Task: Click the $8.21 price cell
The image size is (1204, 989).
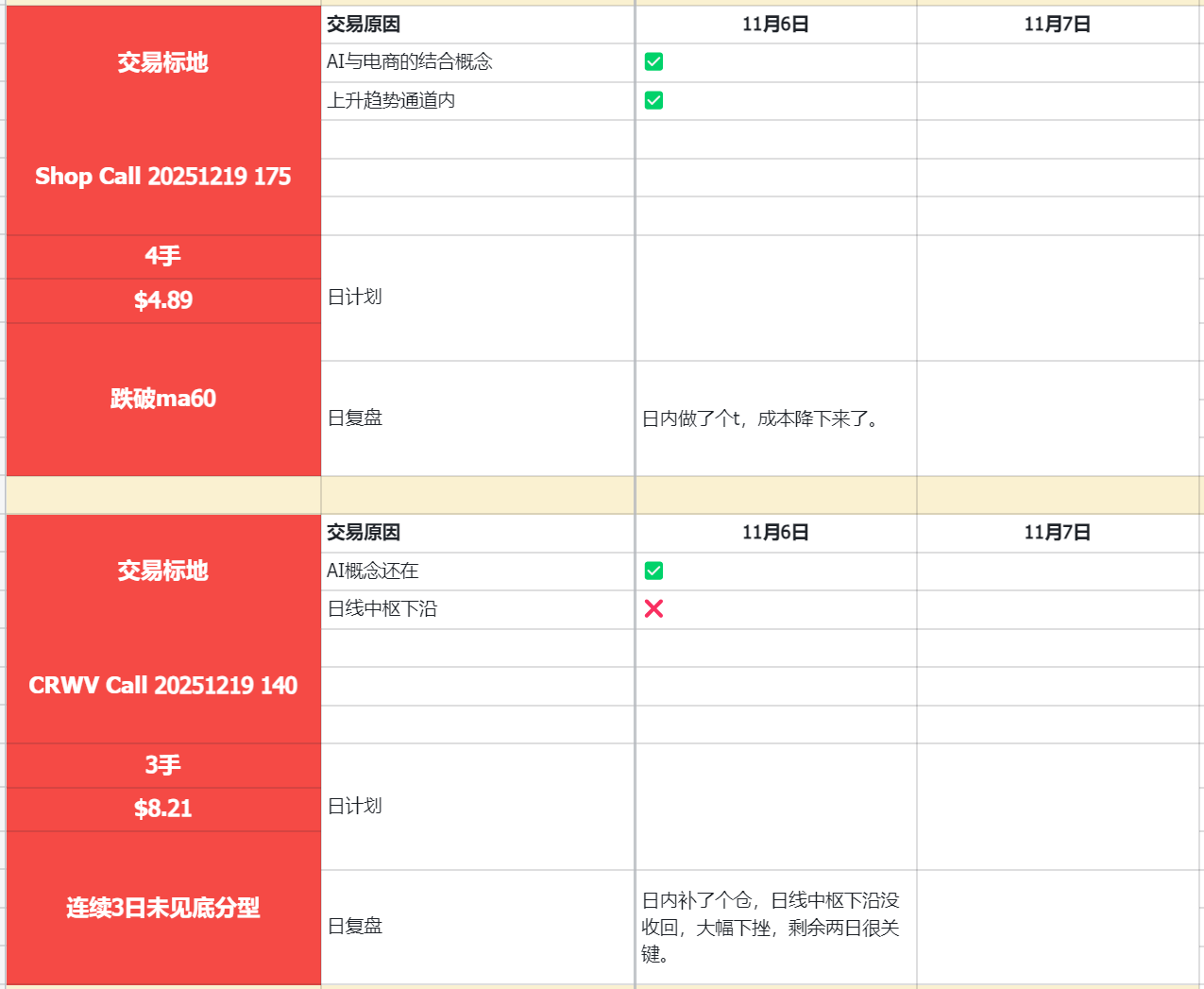Action: click(163, 809)
